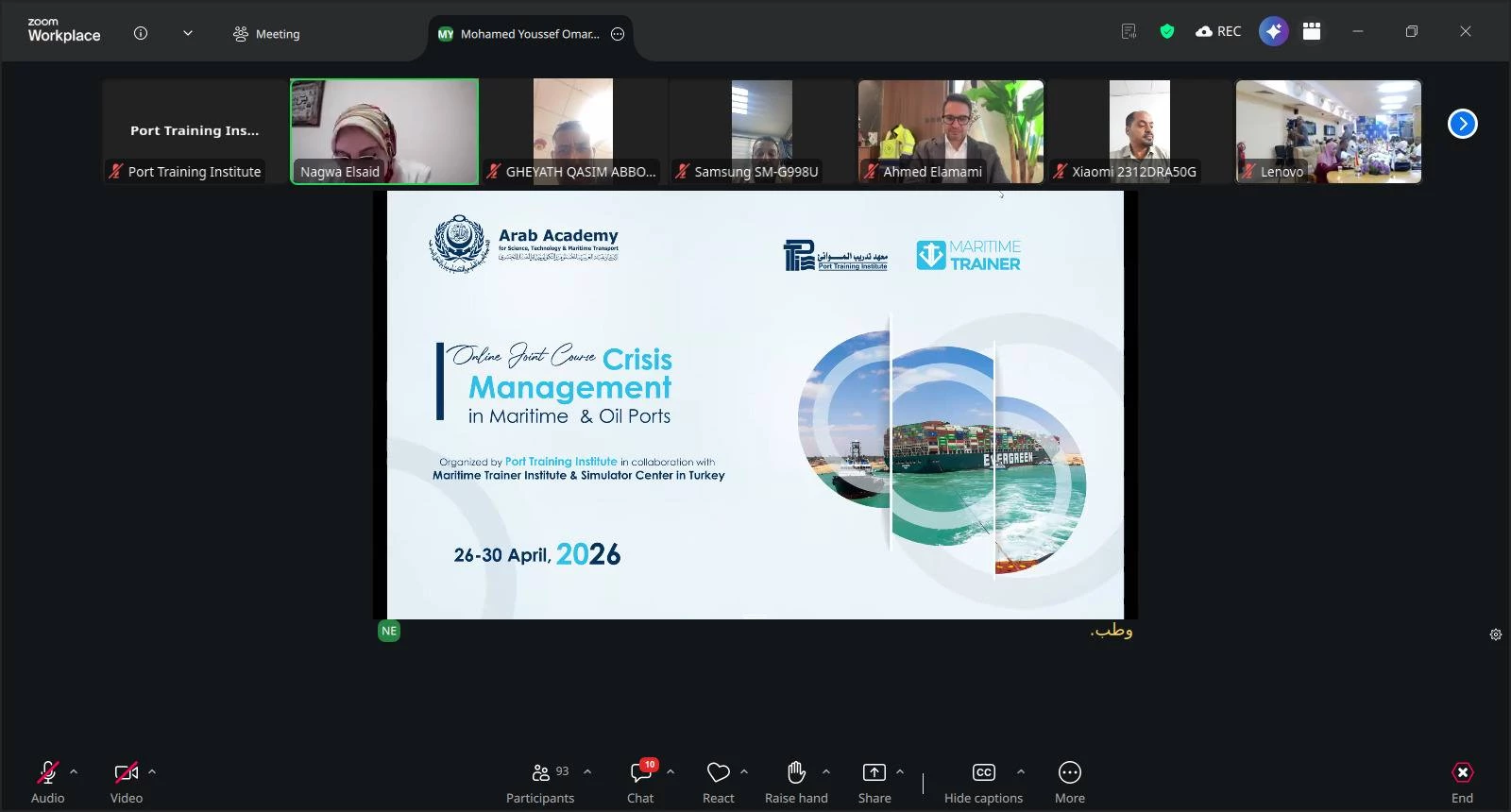Show next page of participant thumbnails
Screen dimensions: 1511x812
coord(1463,124)
